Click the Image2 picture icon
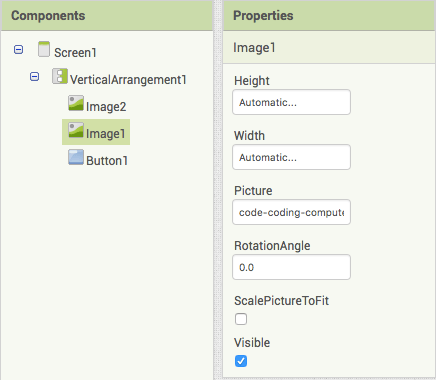This screenshot has height=380, width=436. (76, 103)
